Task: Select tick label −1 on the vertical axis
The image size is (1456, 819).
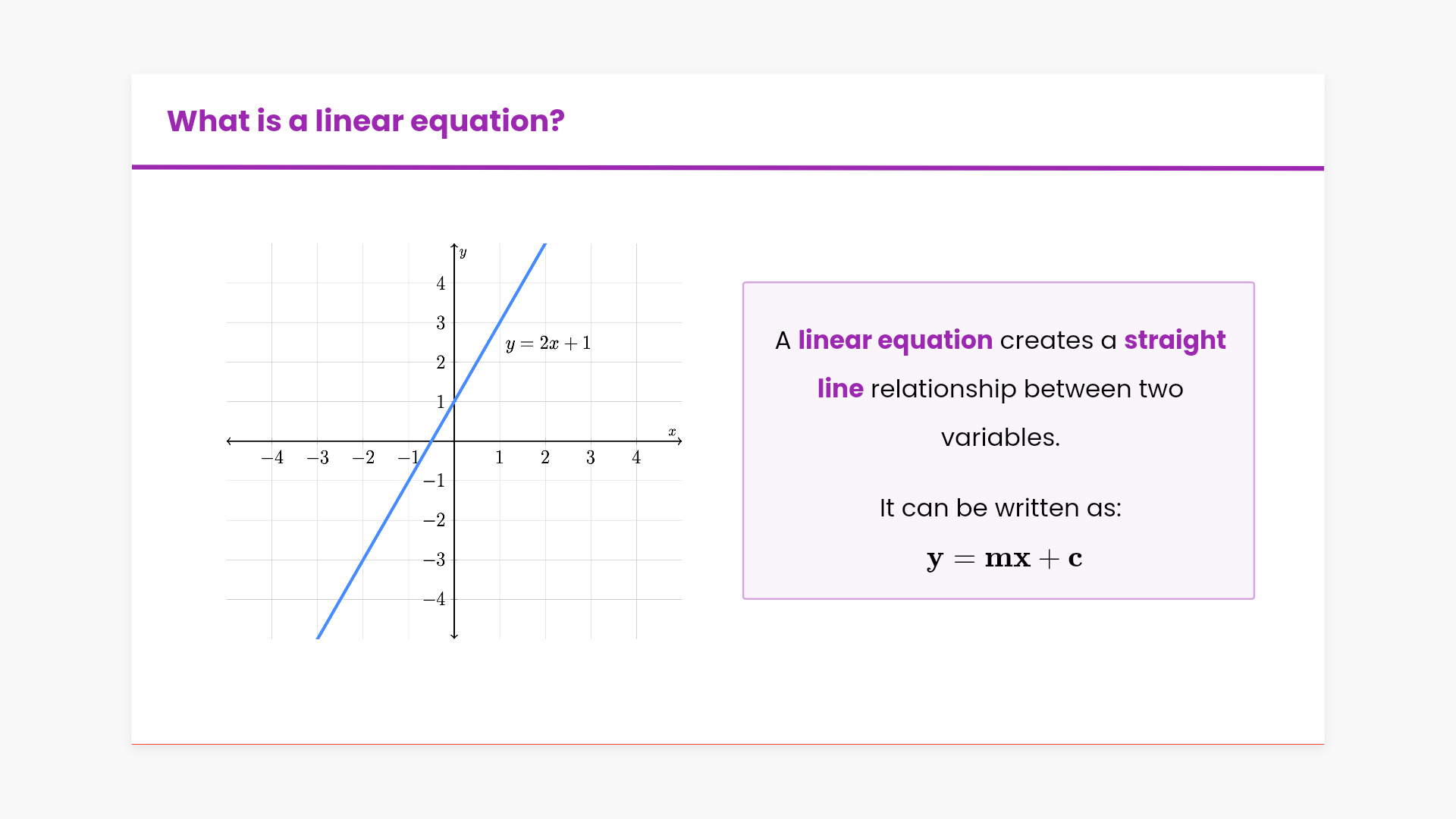Action: tap(435, 481)
